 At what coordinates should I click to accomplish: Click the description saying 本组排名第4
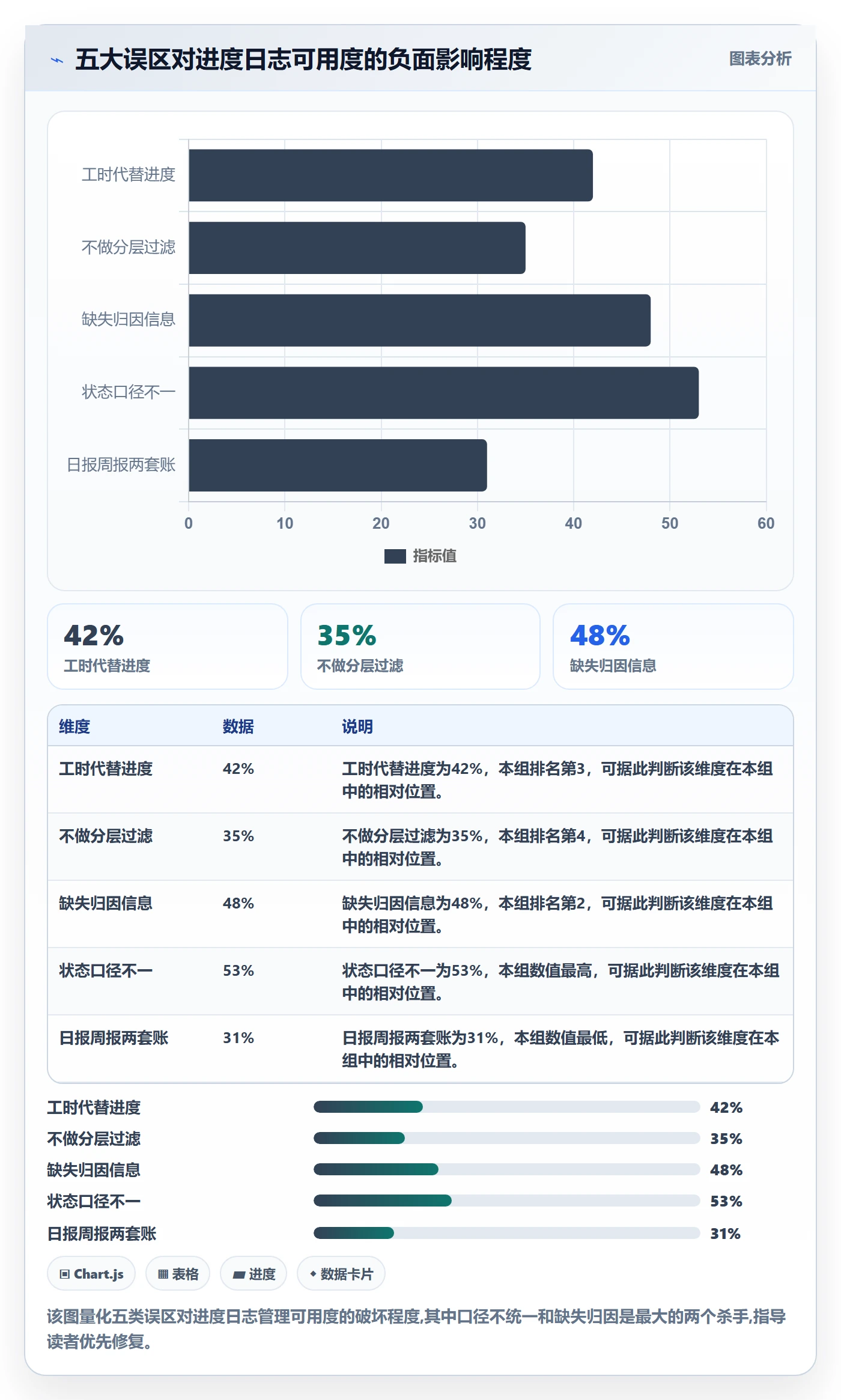(557, 847)
